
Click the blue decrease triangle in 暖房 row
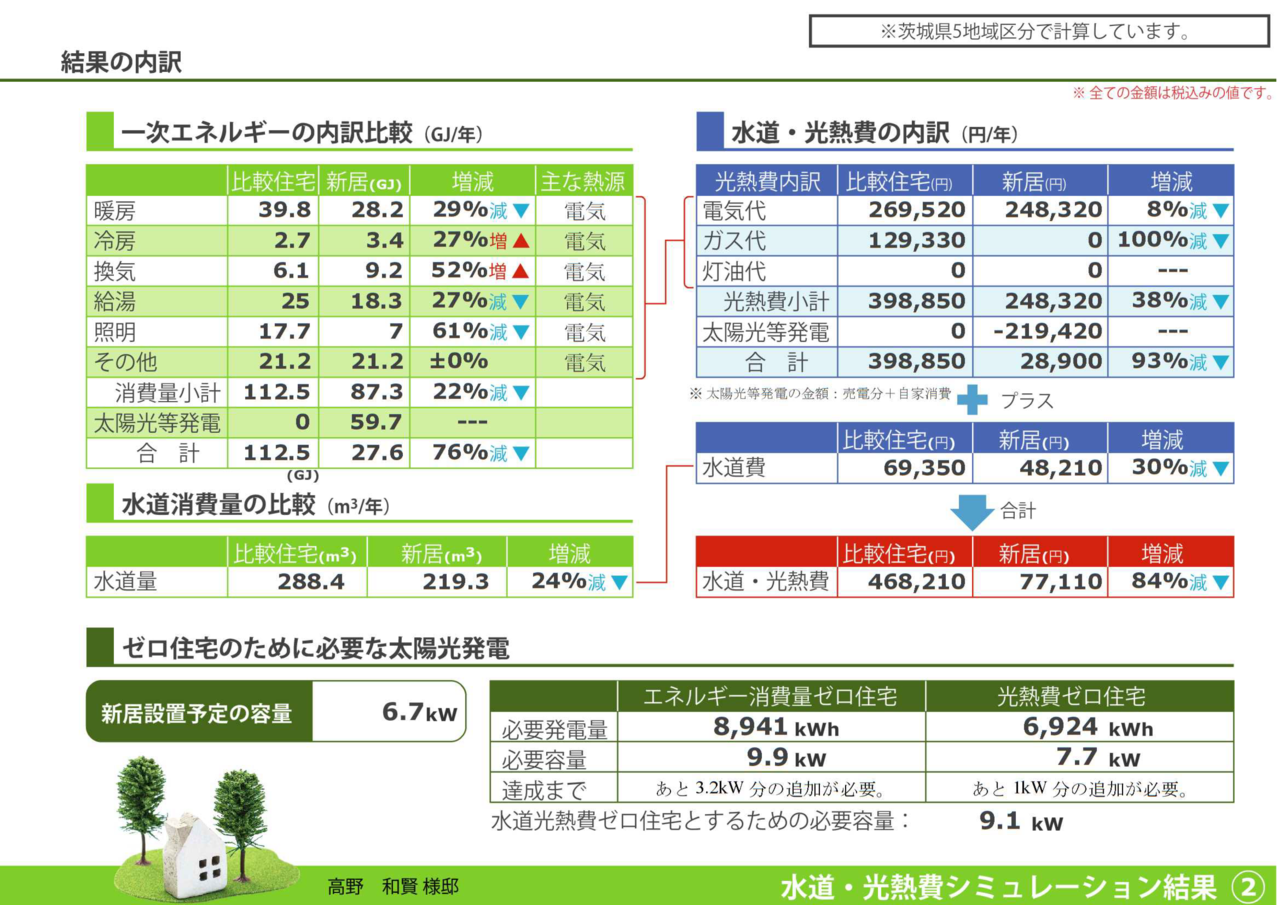(520, 211)
